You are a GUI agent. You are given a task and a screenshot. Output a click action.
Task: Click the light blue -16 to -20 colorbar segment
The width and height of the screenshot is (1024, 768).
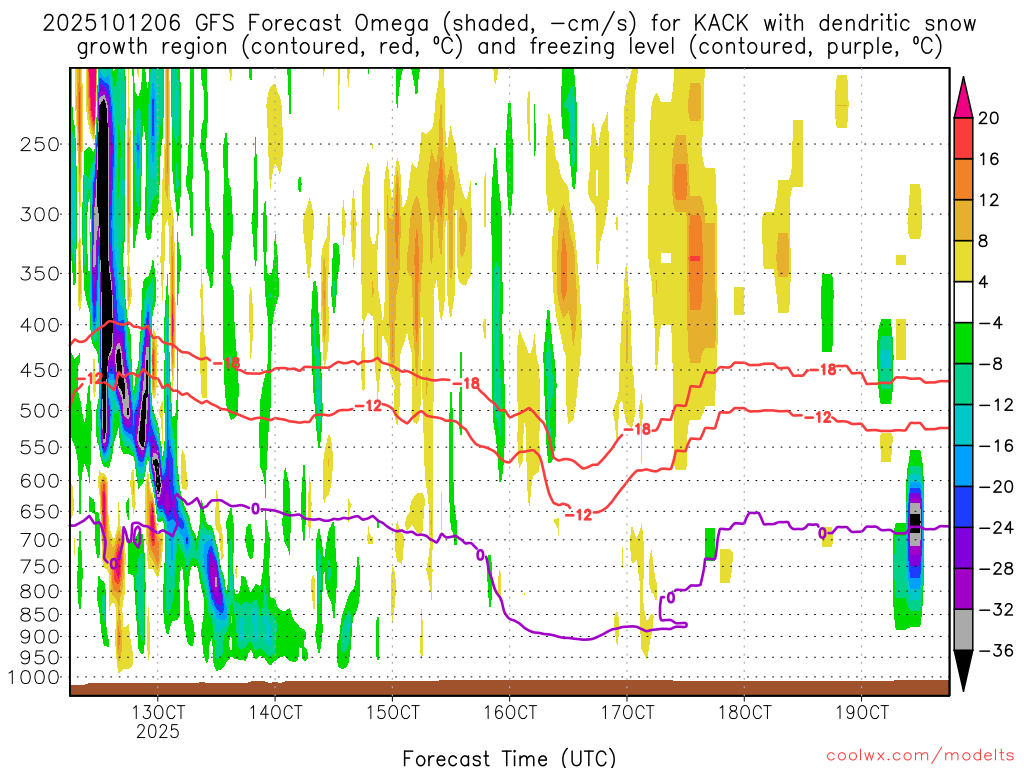point(963,466)
